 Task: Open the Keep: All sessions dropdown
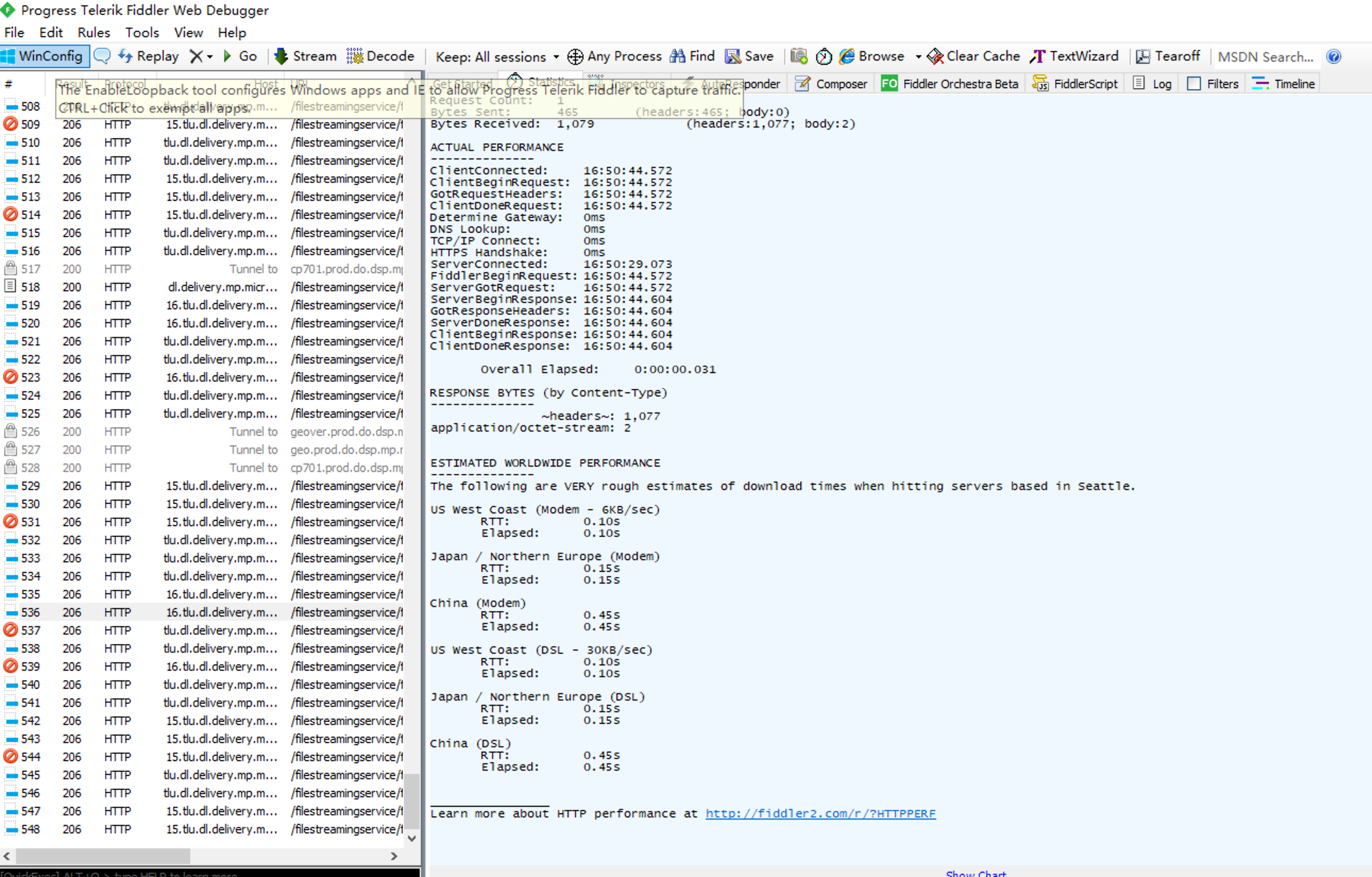tap(497, 56)
